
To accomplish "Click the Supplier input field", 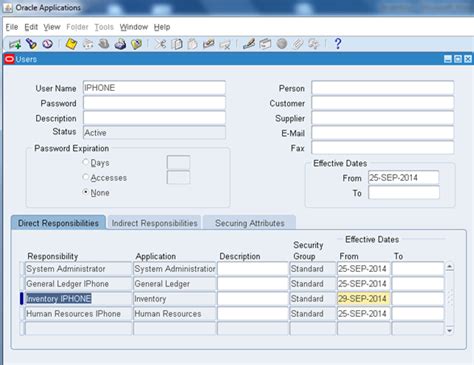I will (383, 118).
